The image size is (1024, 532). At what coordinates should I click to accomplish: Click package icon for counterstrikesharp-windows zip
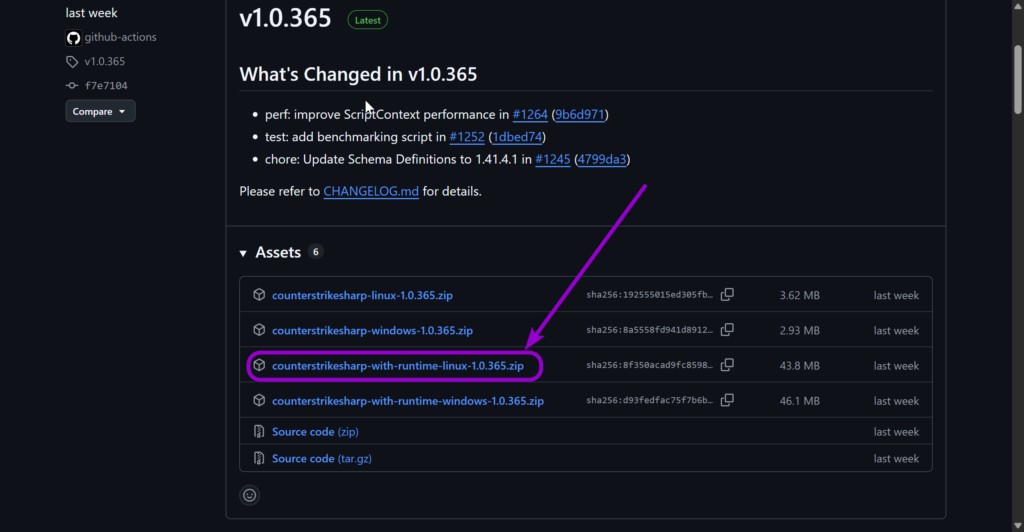point(259,330)
